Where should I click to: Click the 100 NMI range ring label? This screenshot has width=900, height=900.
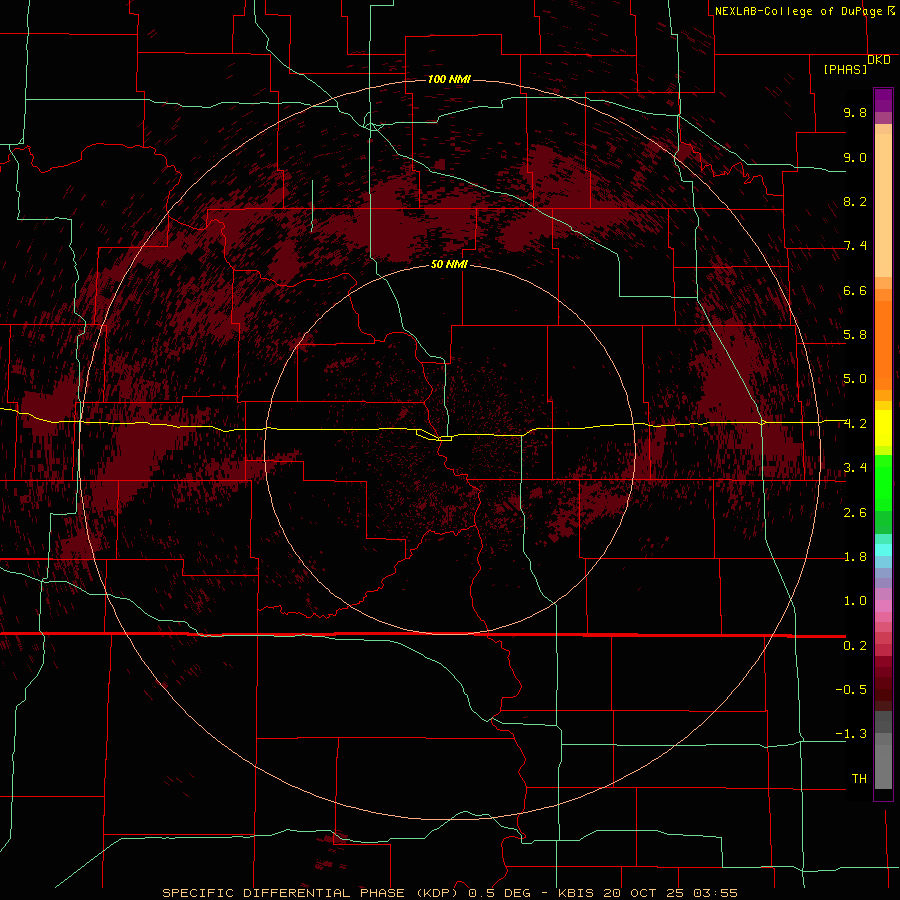click(449, 79)
